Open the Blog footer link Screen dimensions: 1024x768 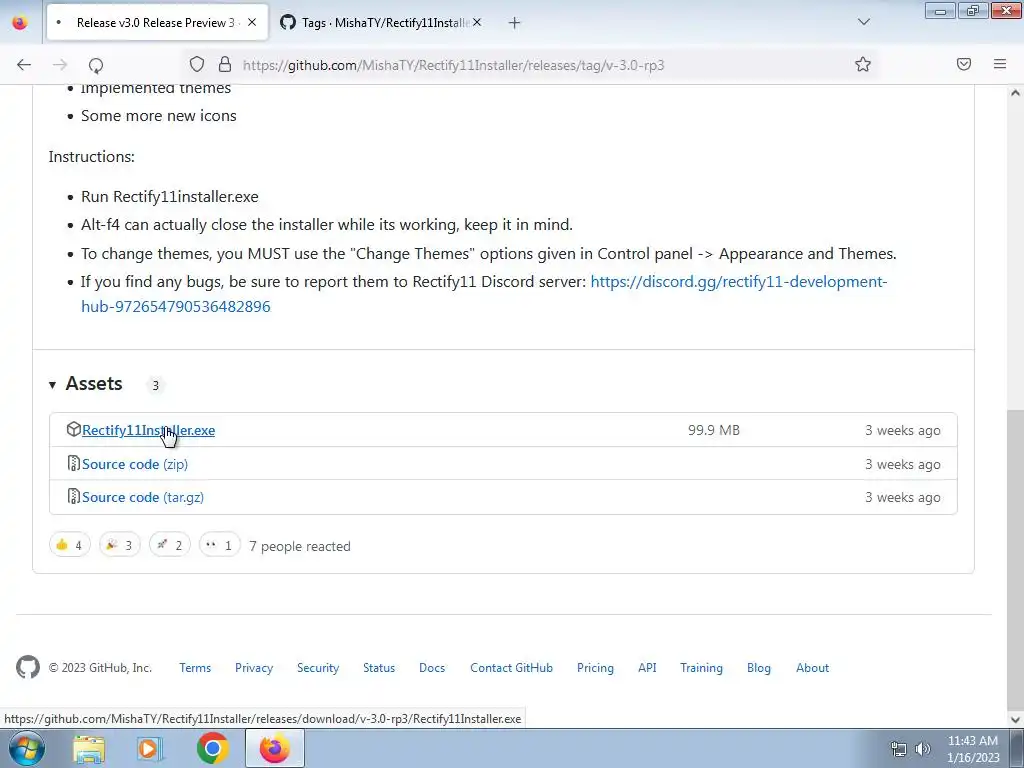click(x=759, y=667)
